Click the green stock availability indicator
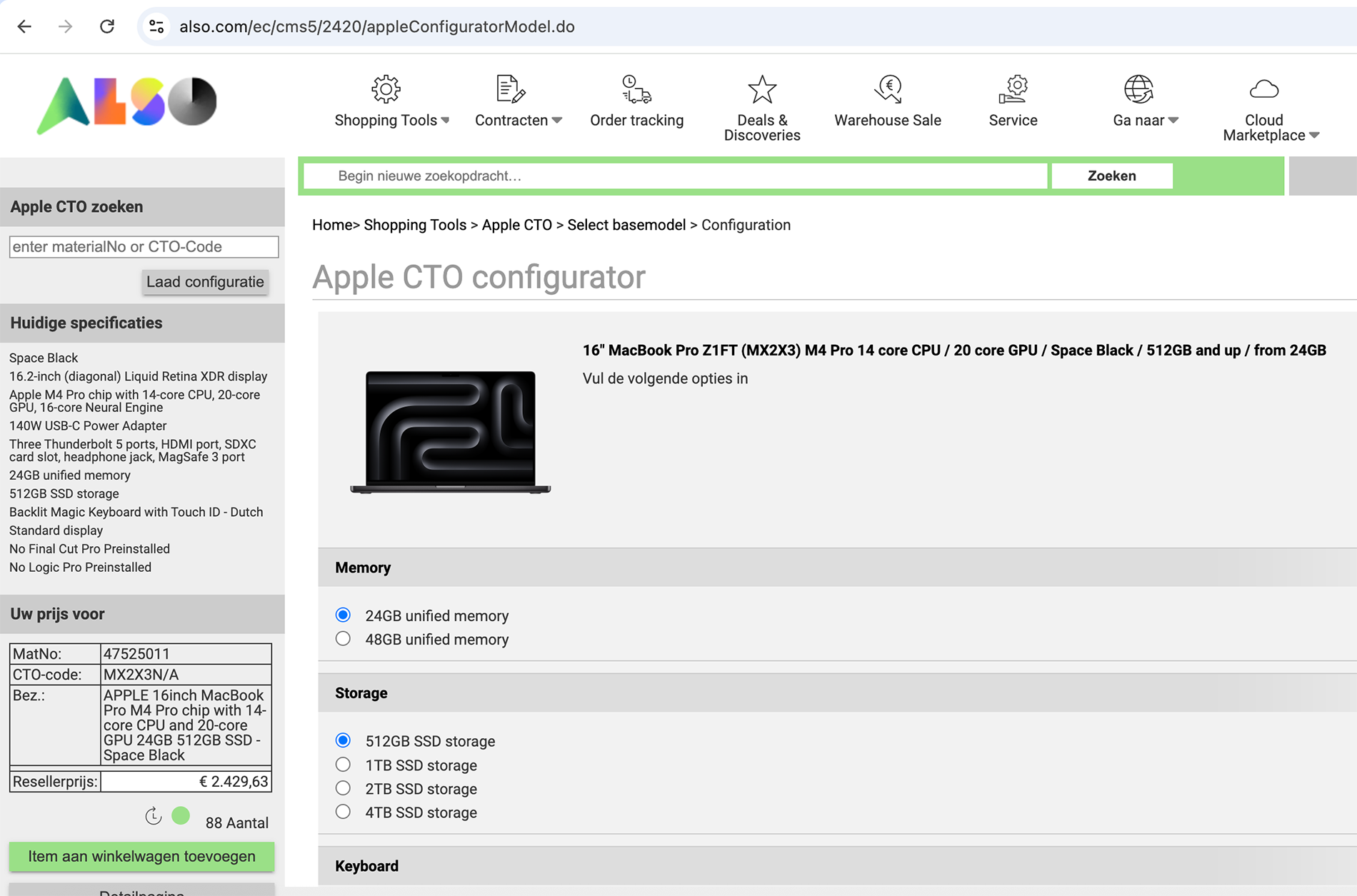1357x896 pixels. [x=181, y=815]
